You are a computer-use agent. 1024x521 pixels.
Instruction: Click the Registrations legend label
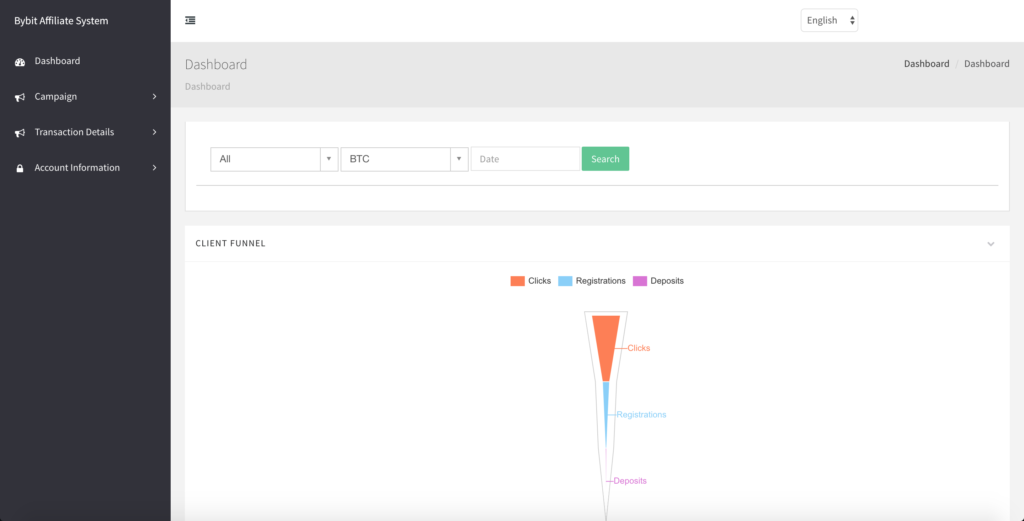(601, 281)
